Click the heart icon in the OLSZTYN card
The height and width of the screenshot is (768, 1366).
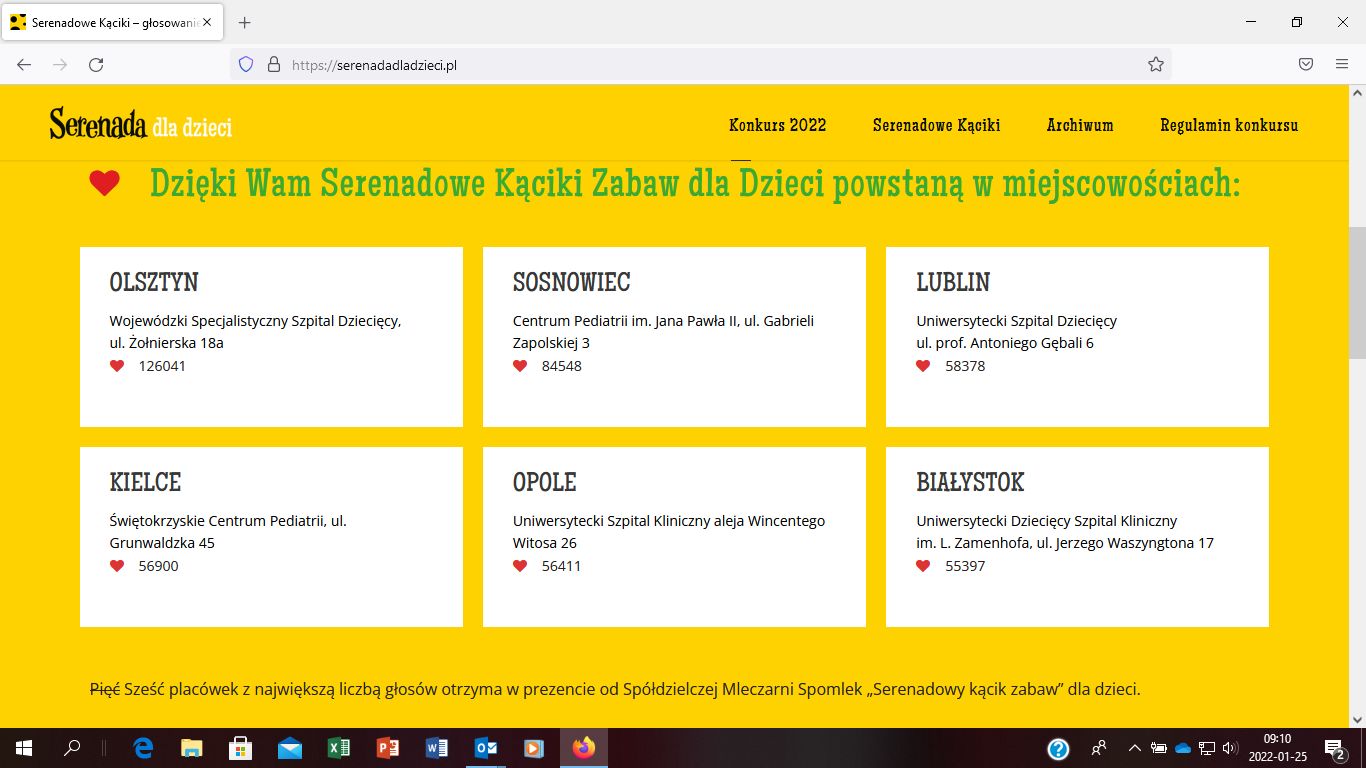pos(117,366)
